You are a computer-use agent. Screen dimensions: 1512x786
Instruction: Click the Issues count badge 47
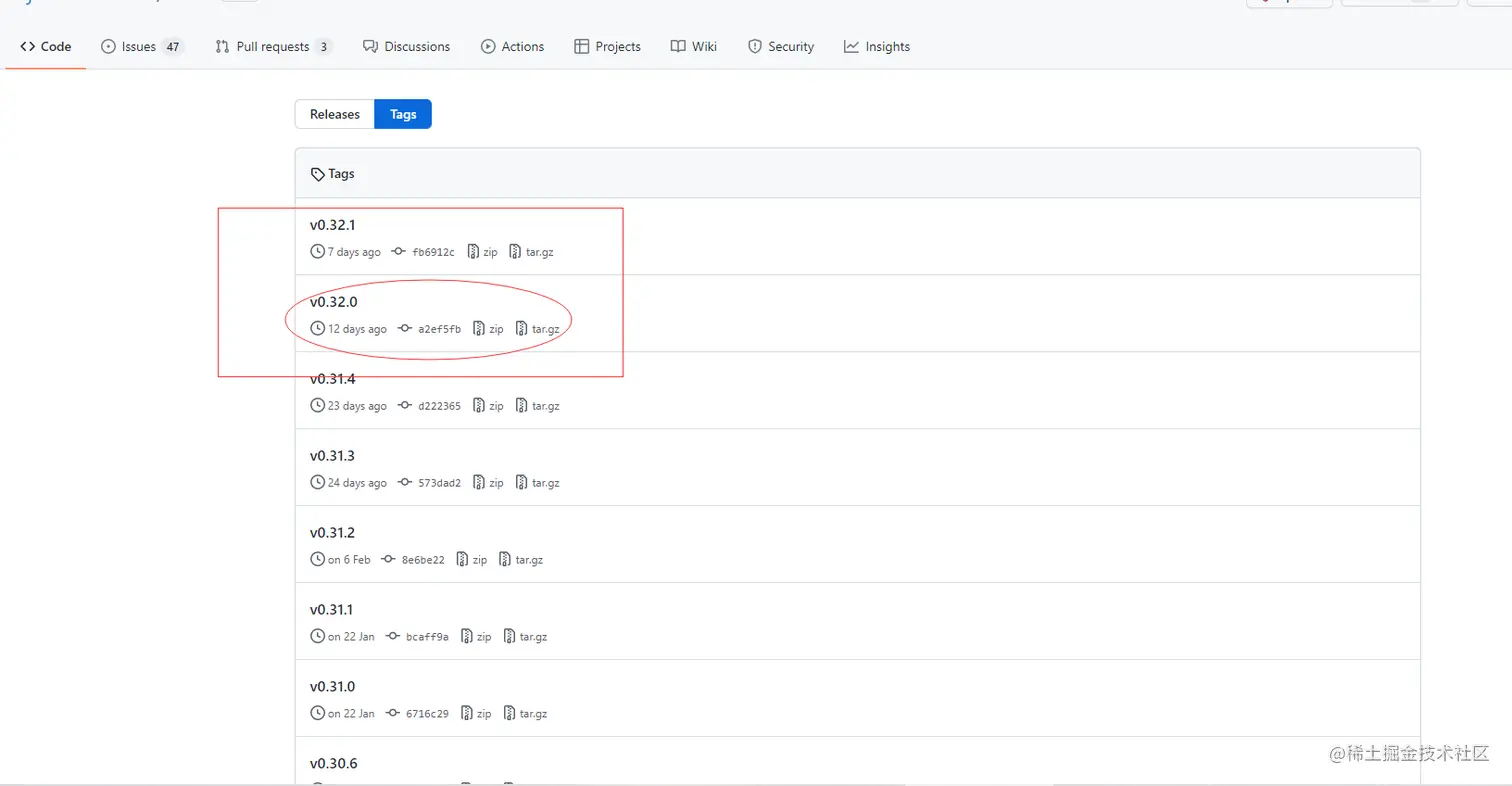173,46
